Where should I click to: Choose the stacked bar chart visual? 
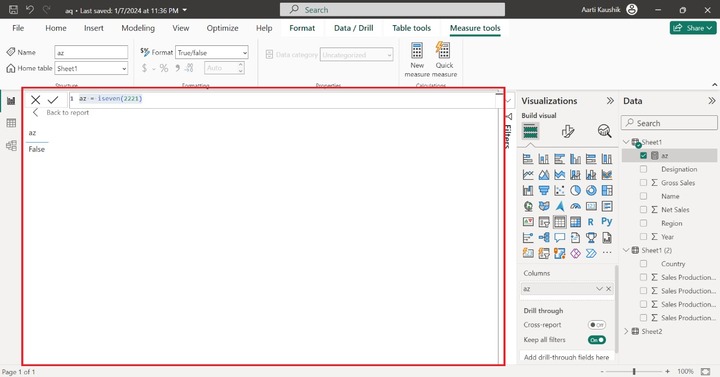[528, 159]
